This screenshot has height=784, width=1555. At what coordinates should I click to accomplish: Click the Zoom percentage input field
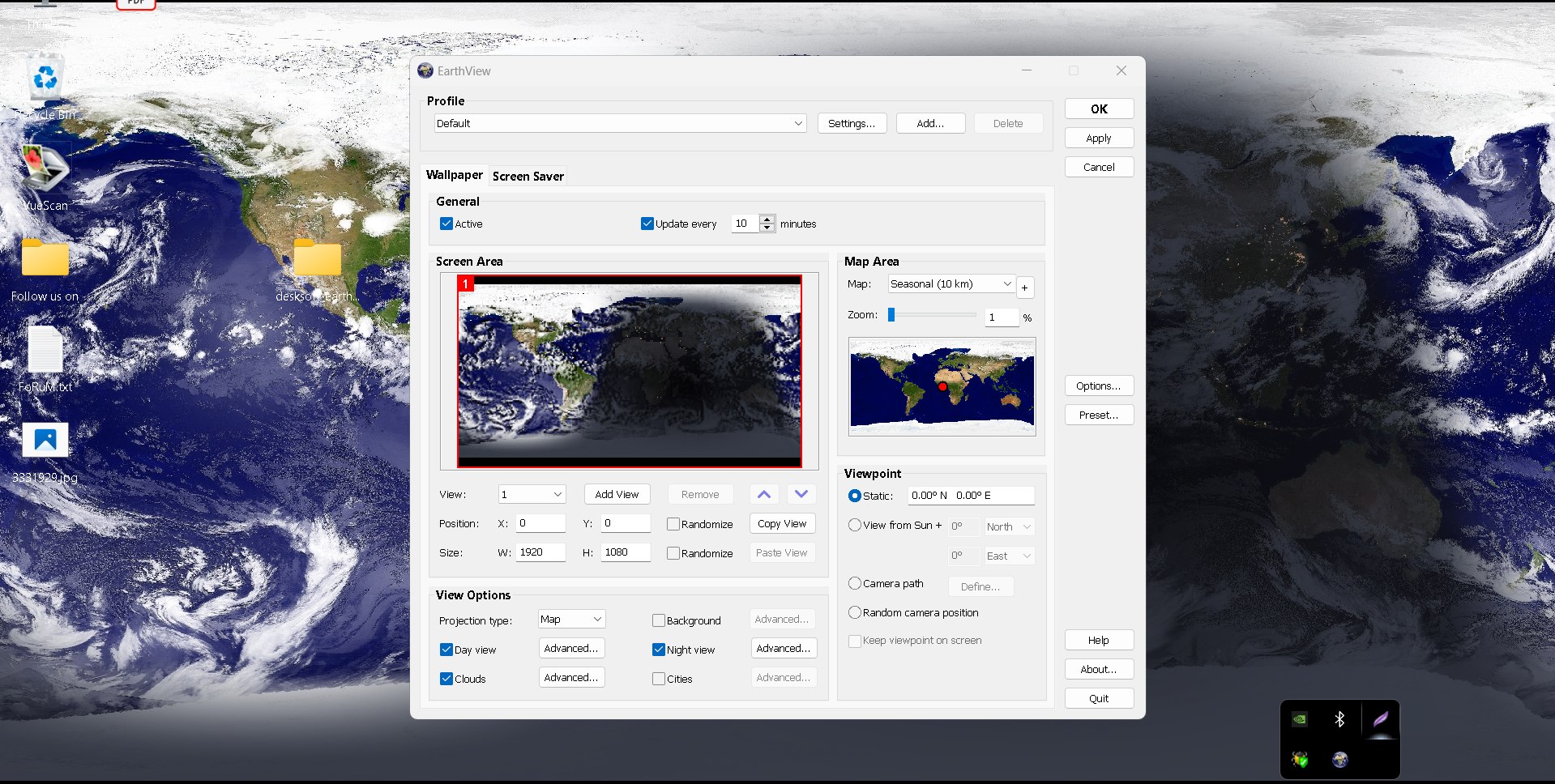click(x=1002, y=317)
